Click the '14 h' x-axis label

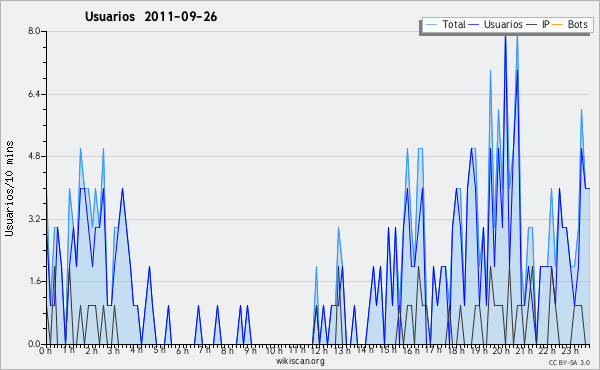pyautogui.click(x=365, y=351)
